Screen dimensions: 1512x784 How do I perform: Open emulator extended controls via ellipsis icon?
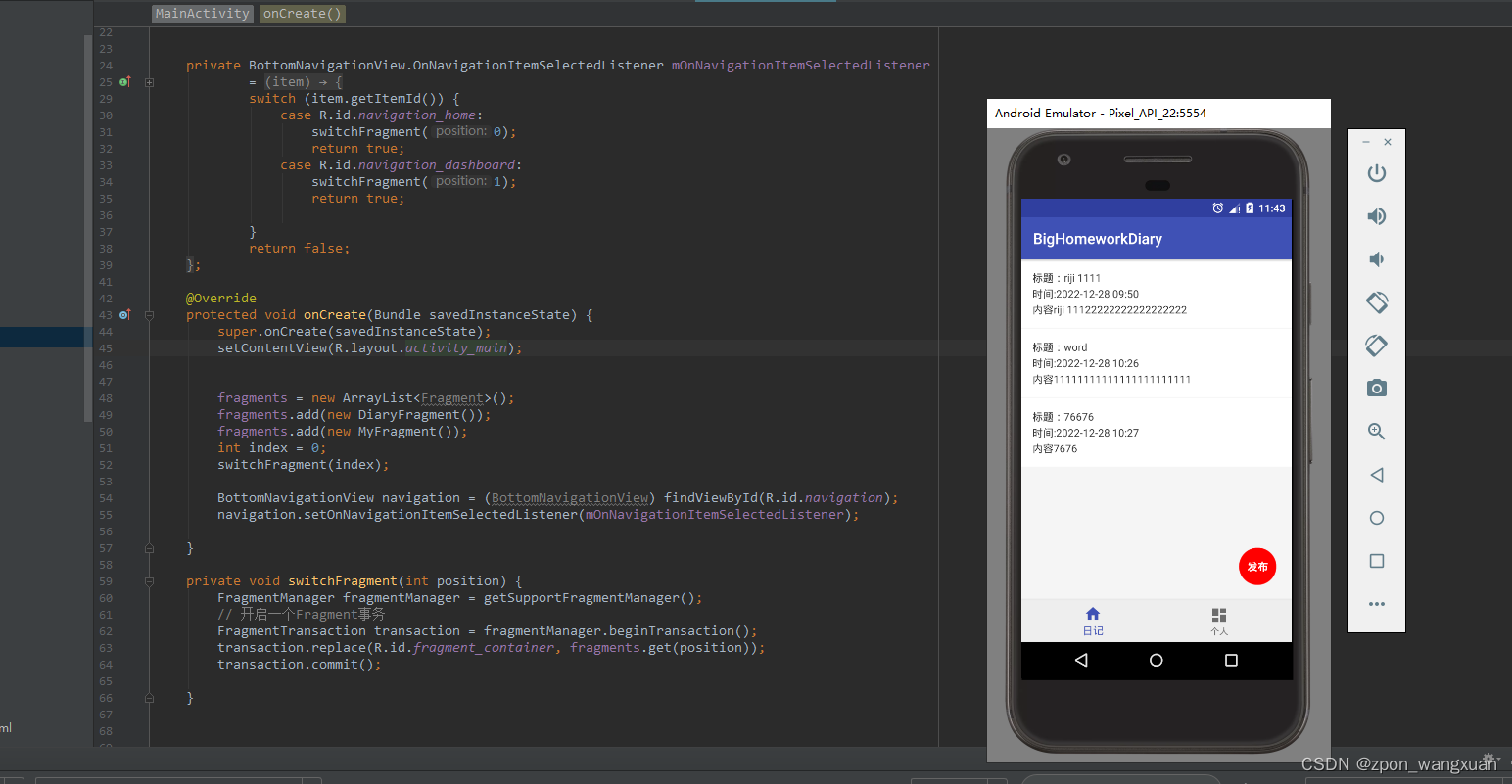1377,605
